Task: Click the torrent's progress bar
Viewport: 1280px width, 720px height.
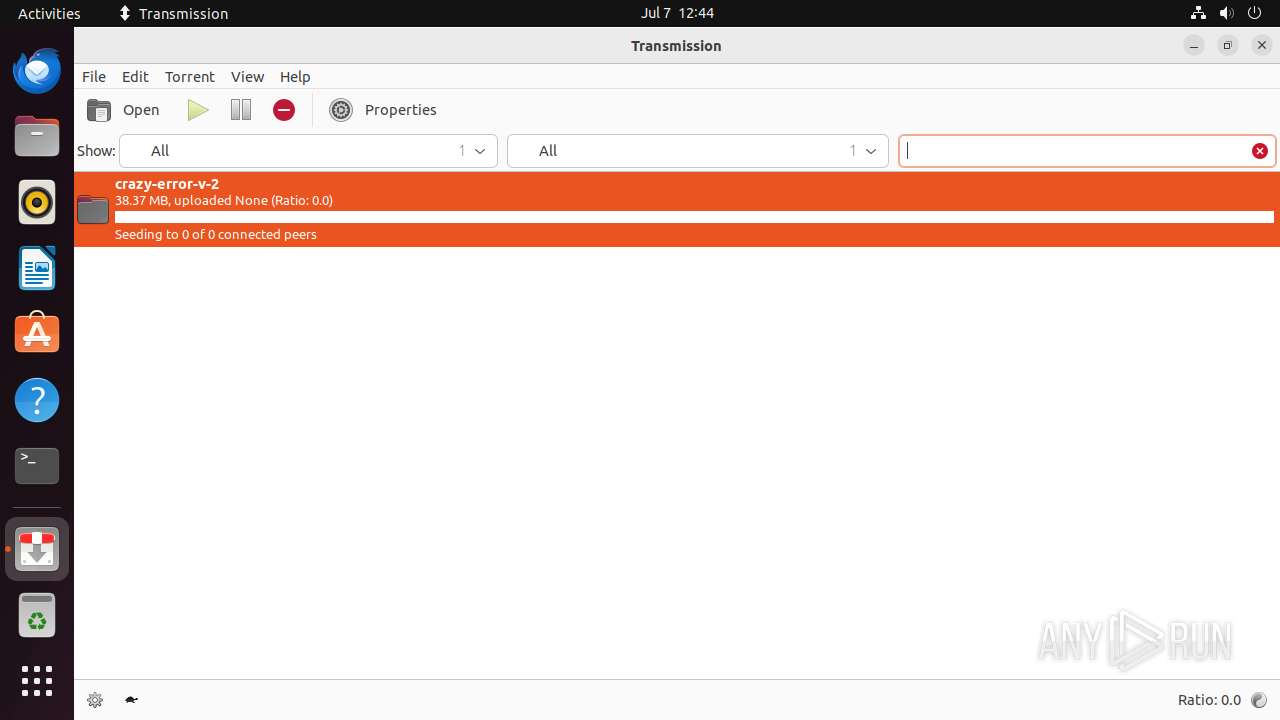Action: 694,217
